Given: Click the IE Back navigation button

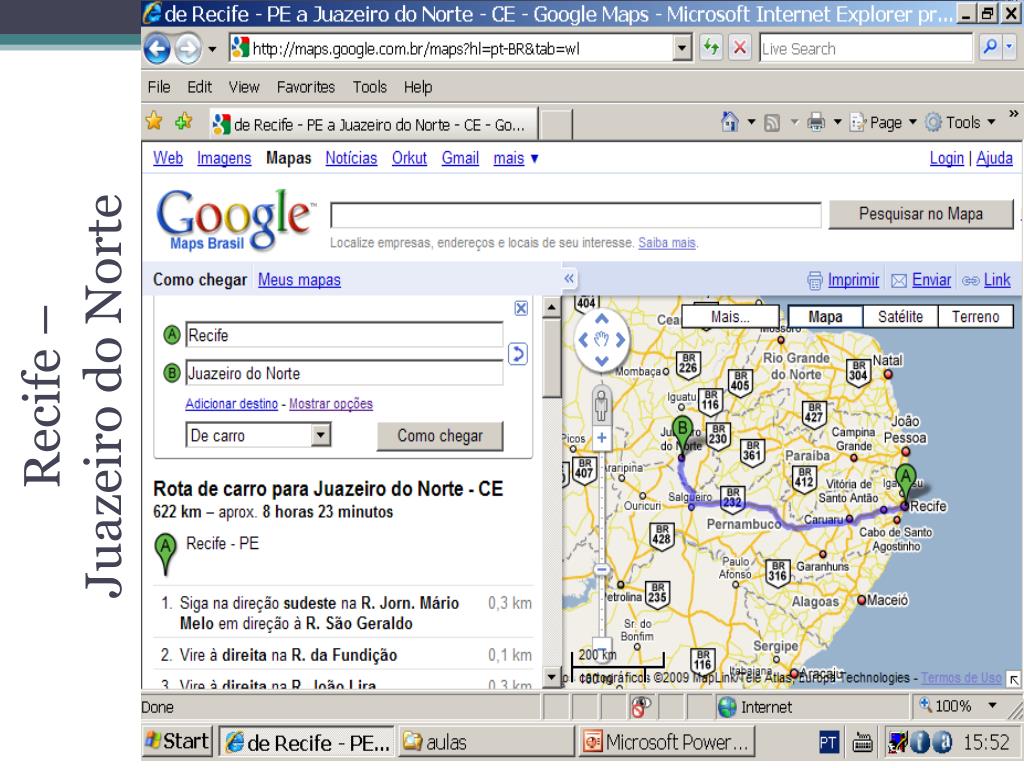Looking at the screenshot, I should [x=157, y=49].
